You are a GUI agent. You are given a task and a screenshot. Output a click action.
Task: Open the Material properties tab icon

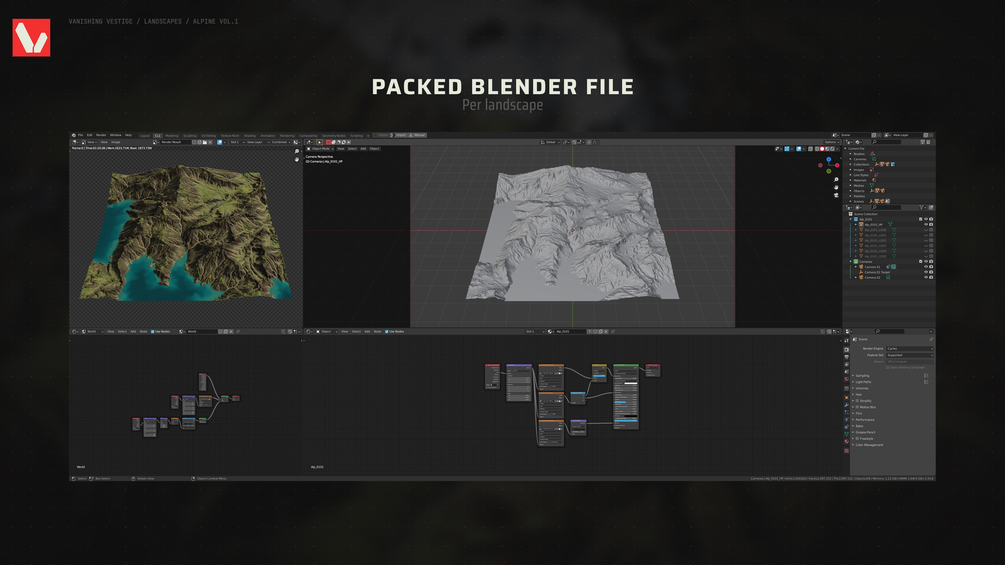847,441
